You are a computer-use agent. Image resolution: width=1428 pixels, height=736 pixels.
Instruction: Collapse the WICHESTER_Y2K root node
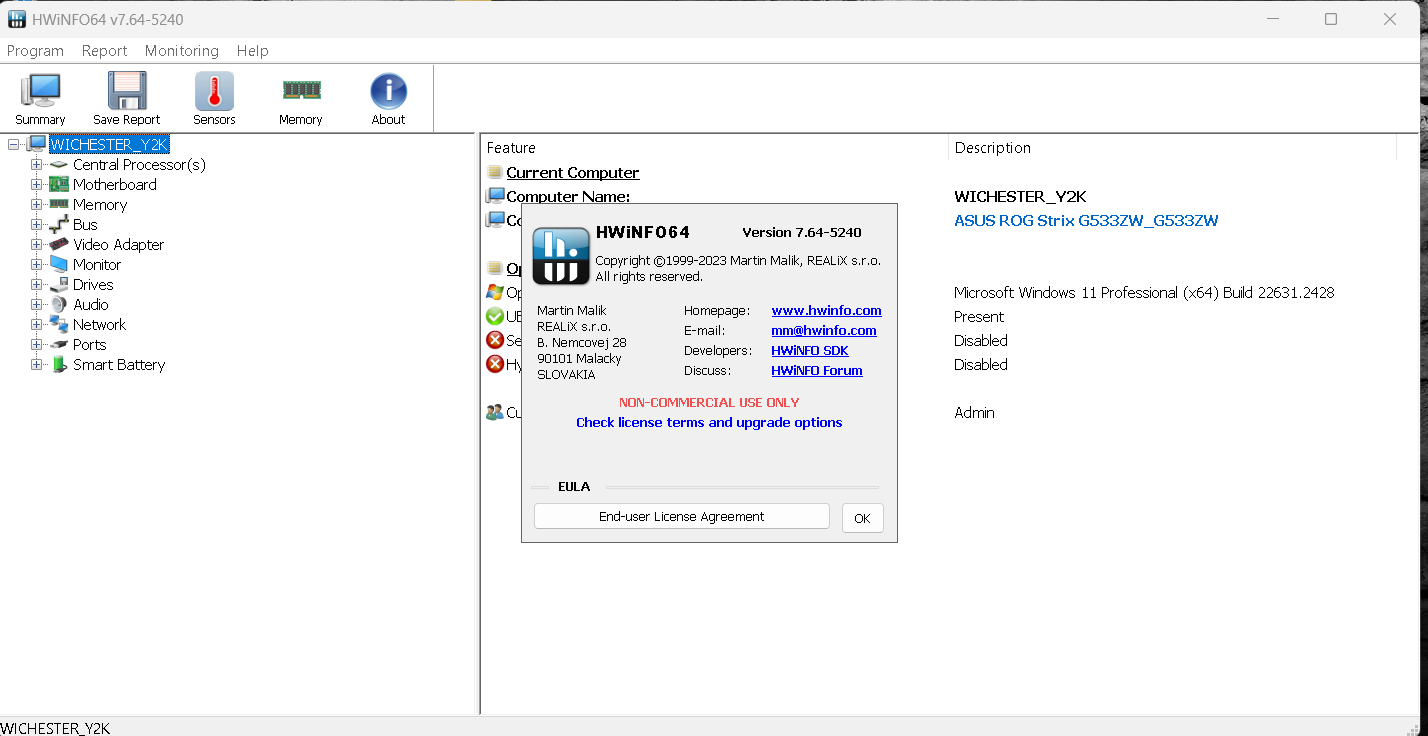[14, 145]
